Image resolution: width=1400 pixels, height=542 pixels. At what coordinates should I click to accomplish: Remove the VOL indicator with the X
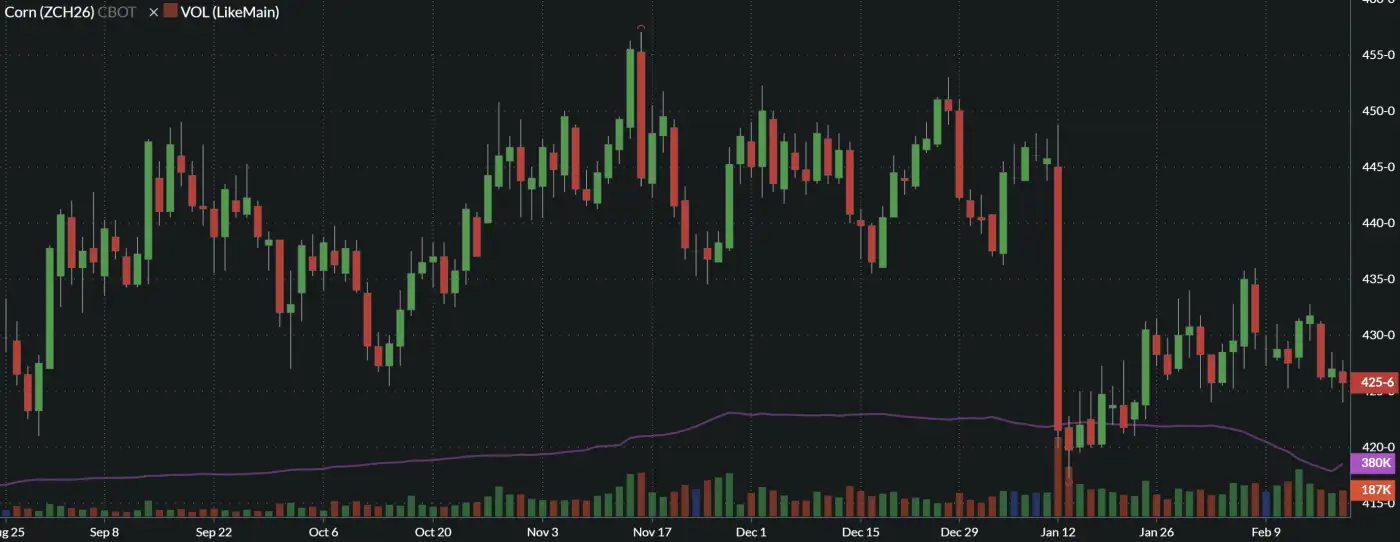(x=153, y=13)
